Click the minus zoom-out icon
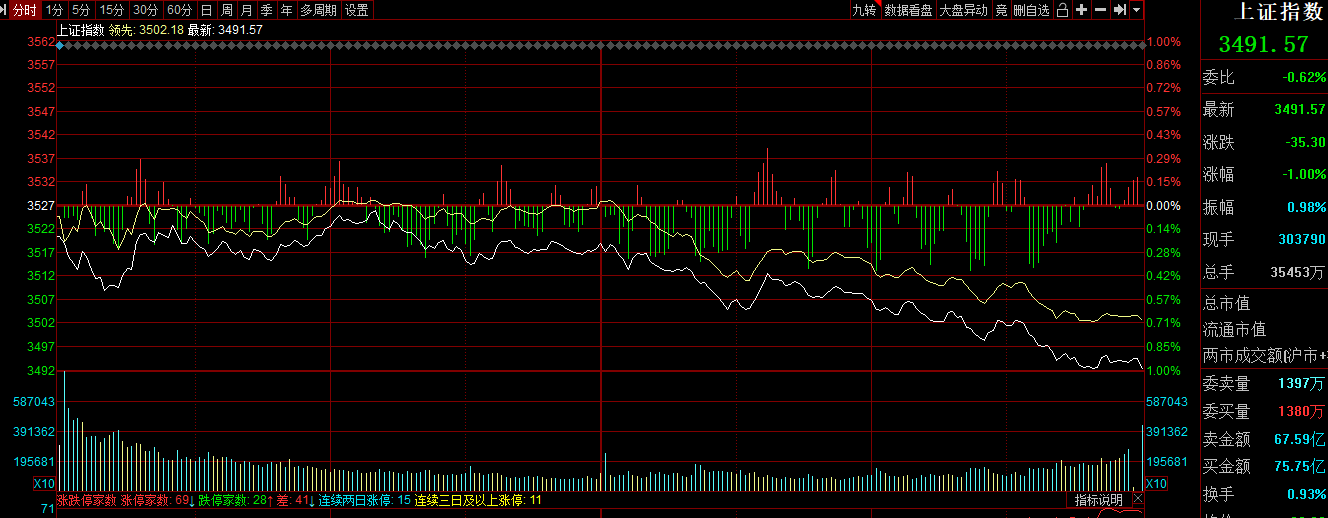Viewport: 1328px width, 518px height. click(1100, 10)
